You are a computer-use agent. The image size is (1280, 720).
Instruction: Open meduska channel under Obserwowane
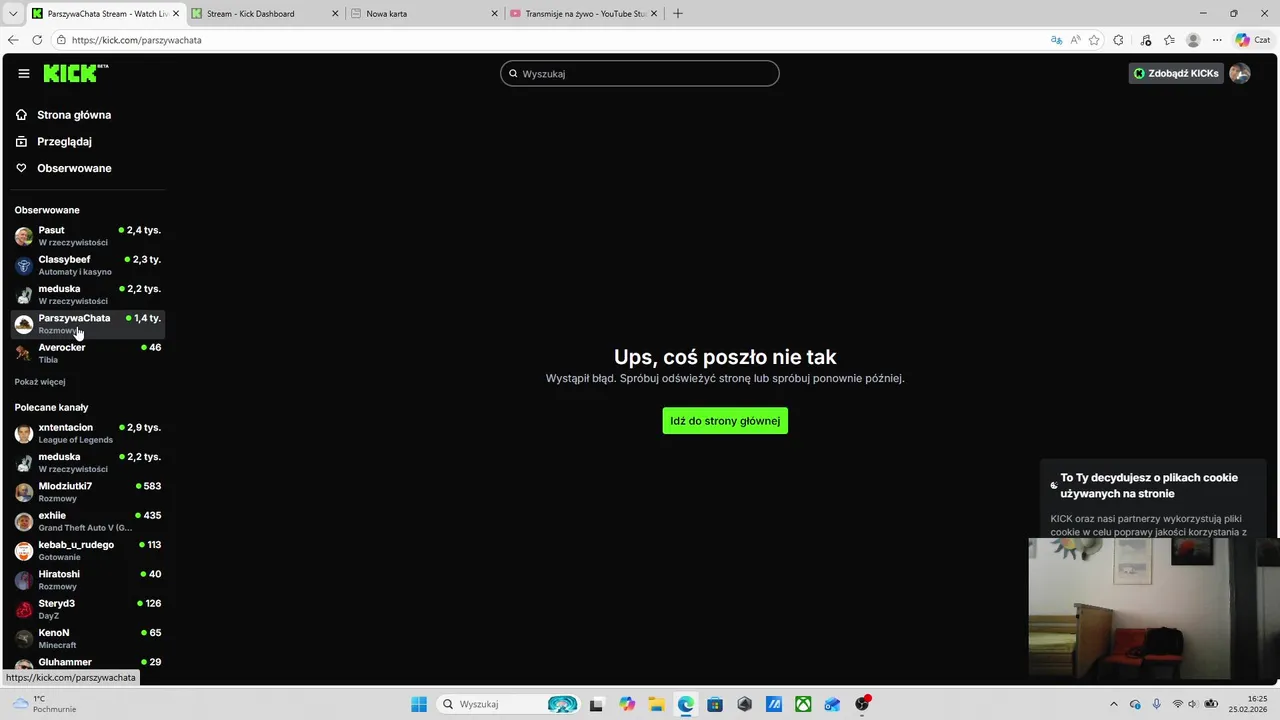(88, 294)
